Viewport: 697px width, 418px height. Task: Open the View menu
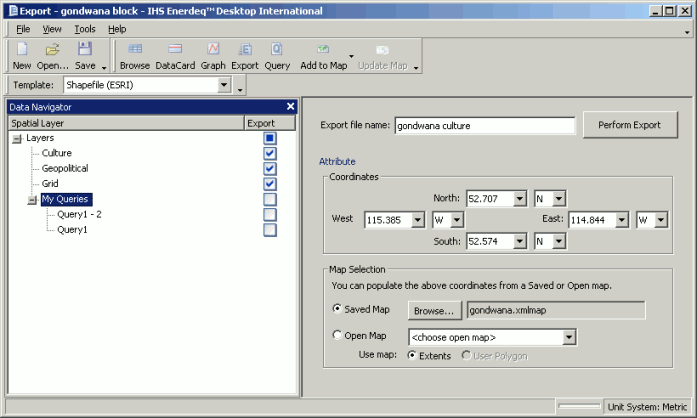click(52, 29)
